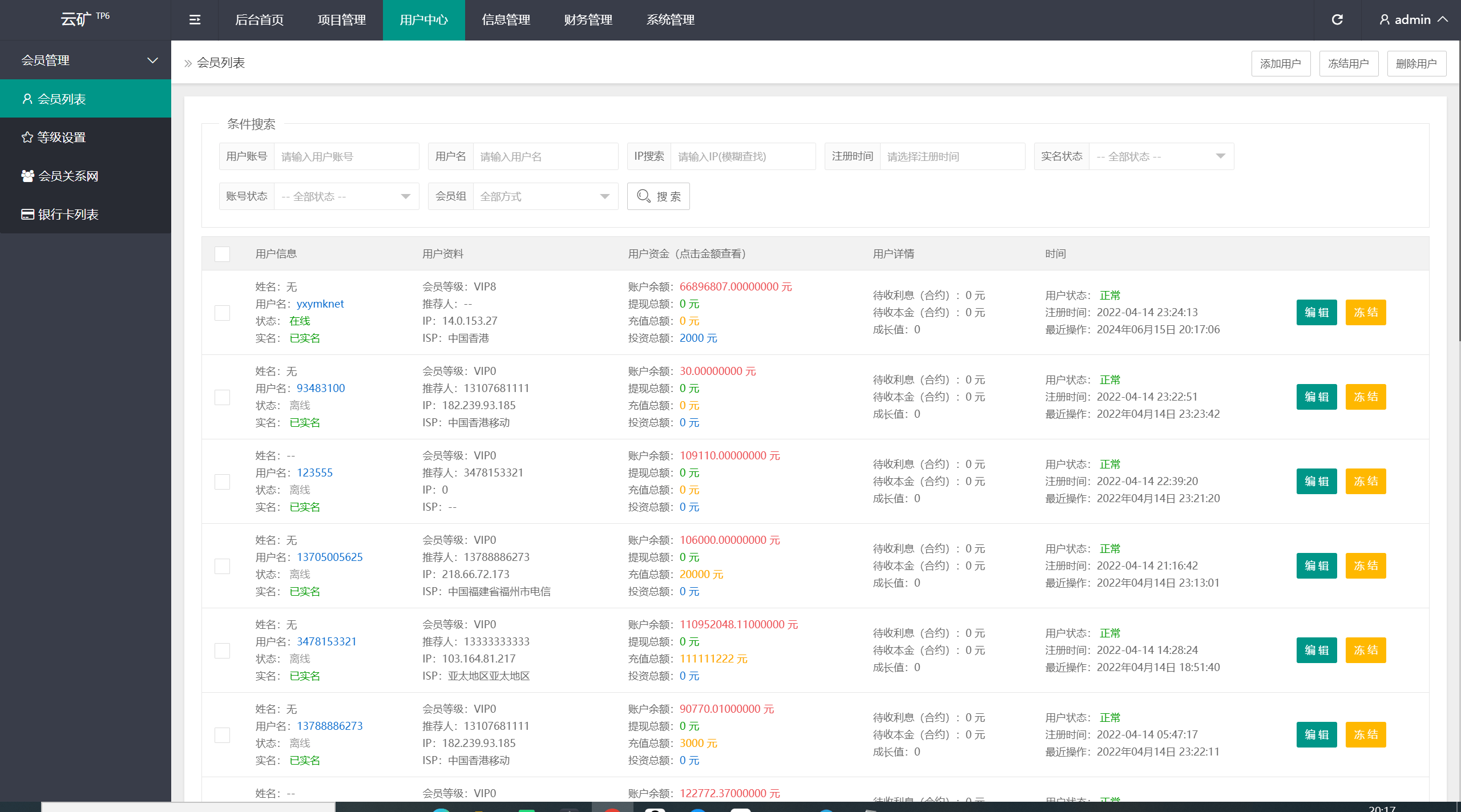Click the sidebar collapse hamburger icon
The width and height of the screenshot is (1461, 812).
point(195,20)
